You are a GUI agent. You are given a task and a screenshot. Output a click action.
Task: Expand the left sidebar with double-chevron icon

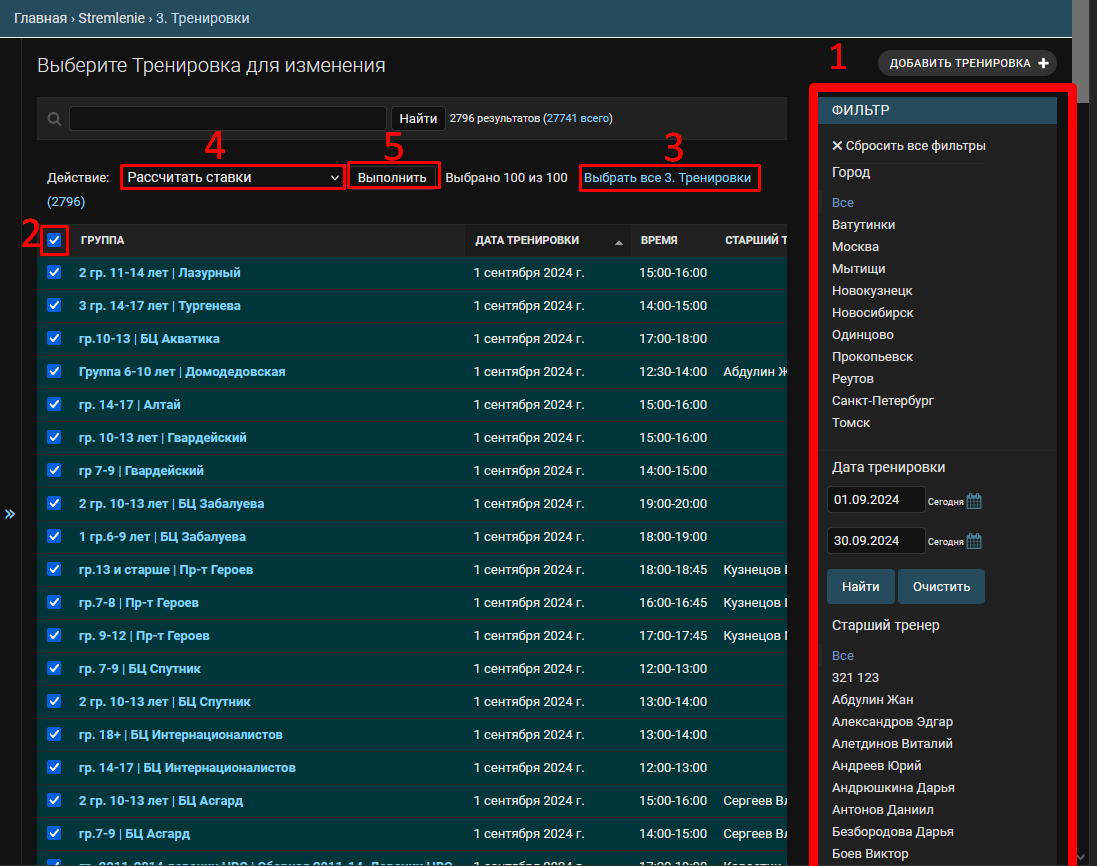[10, 514]
